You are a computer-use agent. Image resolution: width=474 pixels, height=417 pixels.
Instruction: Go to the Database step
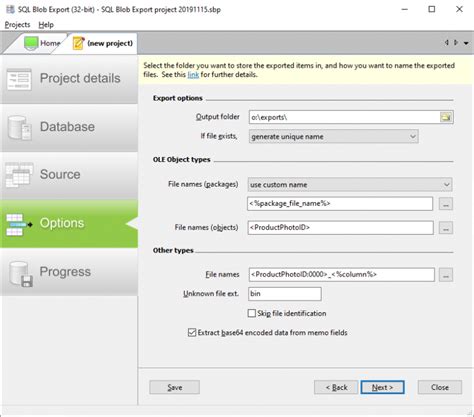[x=69, y=128]
